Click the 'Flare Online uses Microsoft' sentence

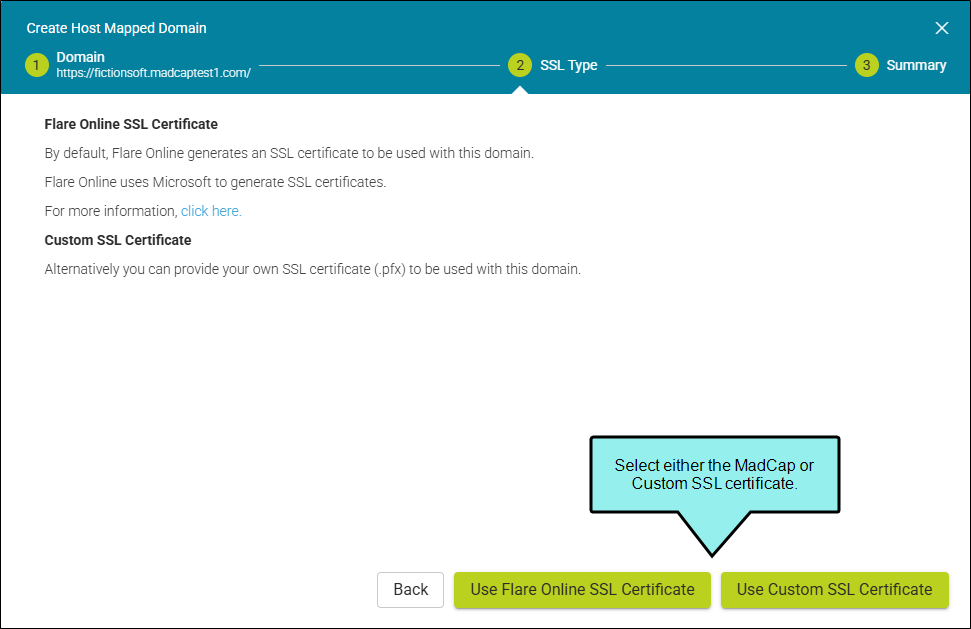(215, 183)
